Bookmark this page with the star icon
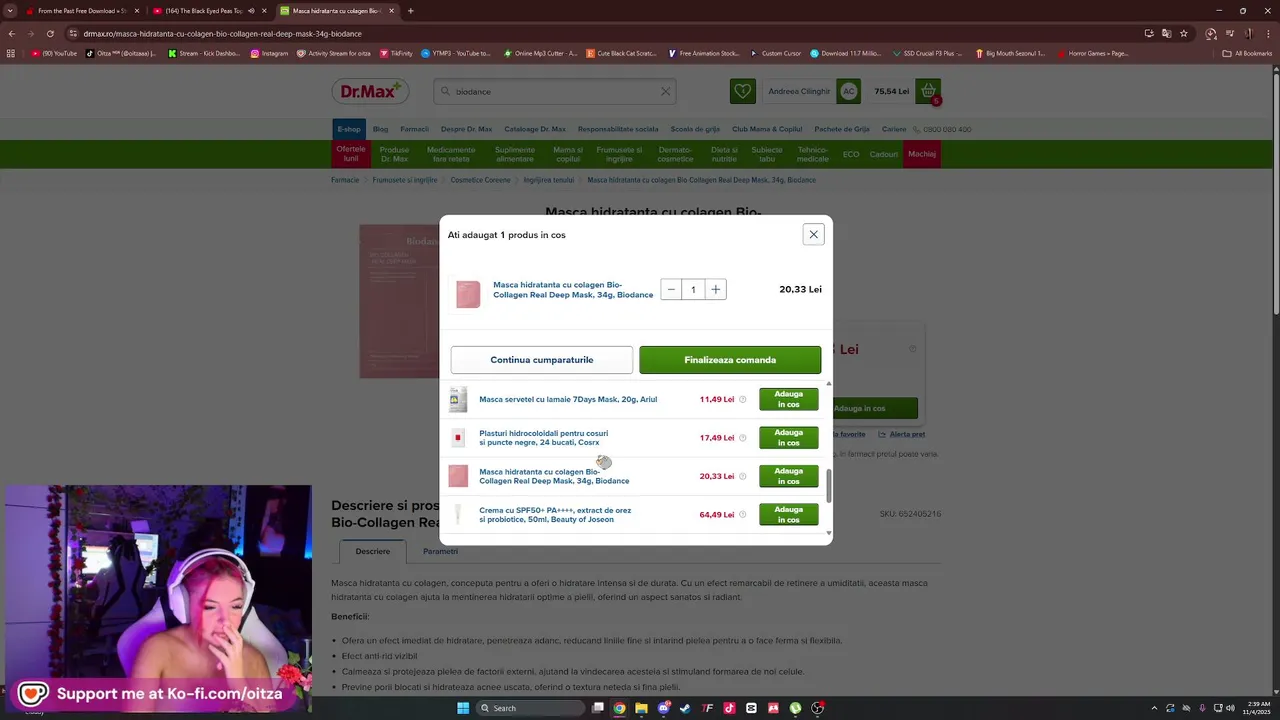 (x=1184, y=33)
